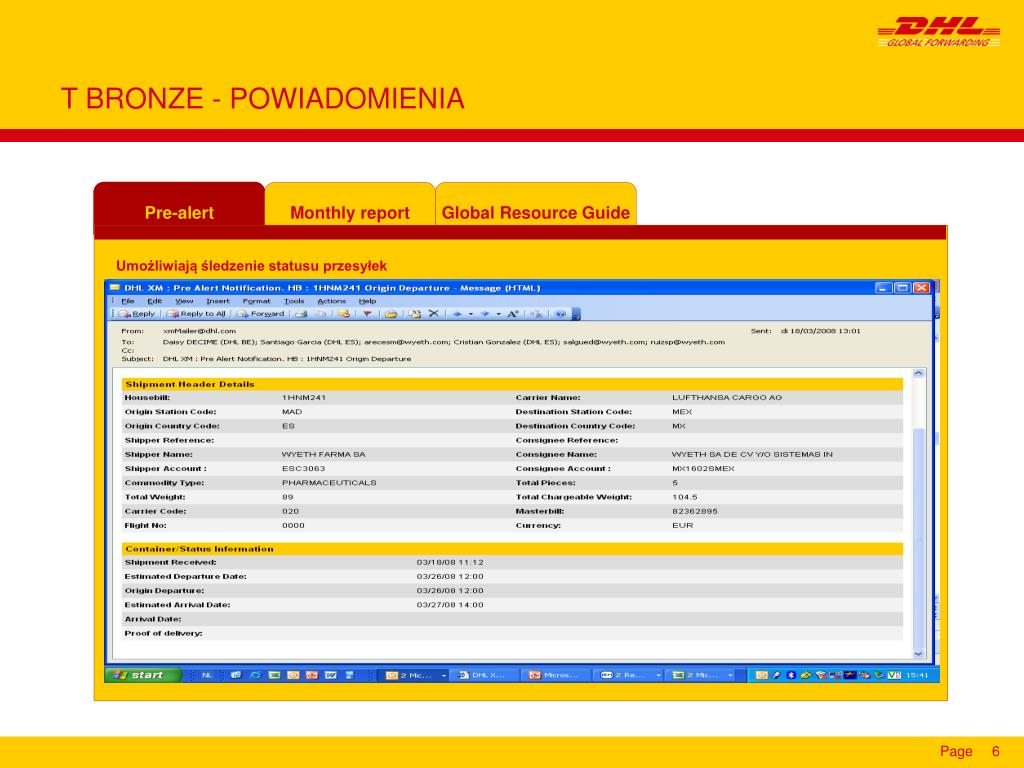Viewport: 1024px width, 768px height.
Task: Click the NL language indicator on the taskbar
Action: pyautogui.click(x=206, y=675)
